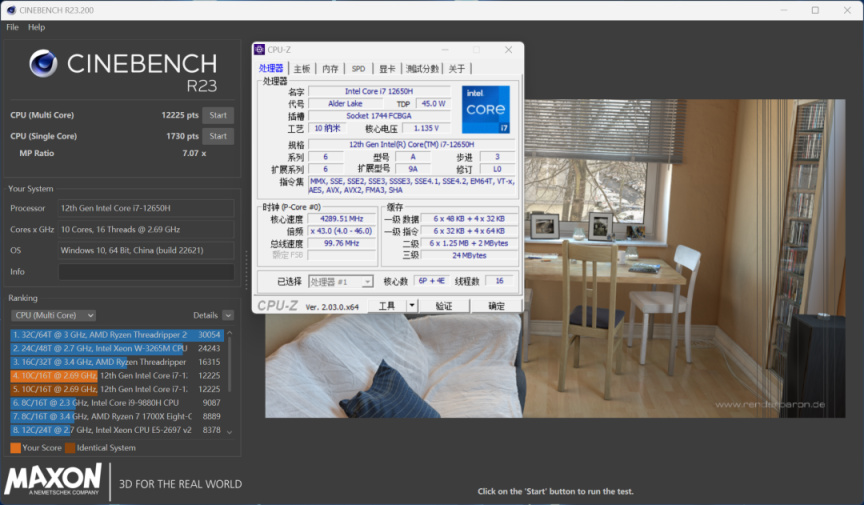
Task: Select ranking row 8 Intel Xeon E5-2697 v2
Action: [117, 430]
